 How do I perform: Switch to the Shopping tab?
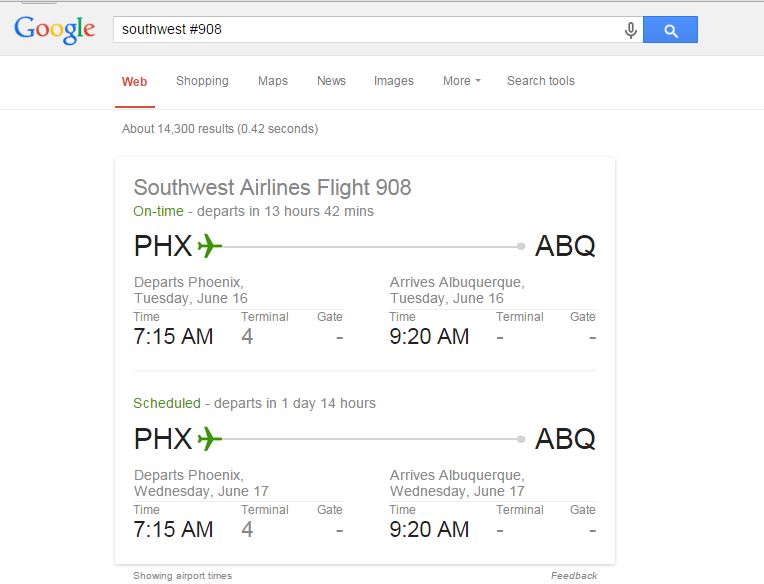[202, 81]
